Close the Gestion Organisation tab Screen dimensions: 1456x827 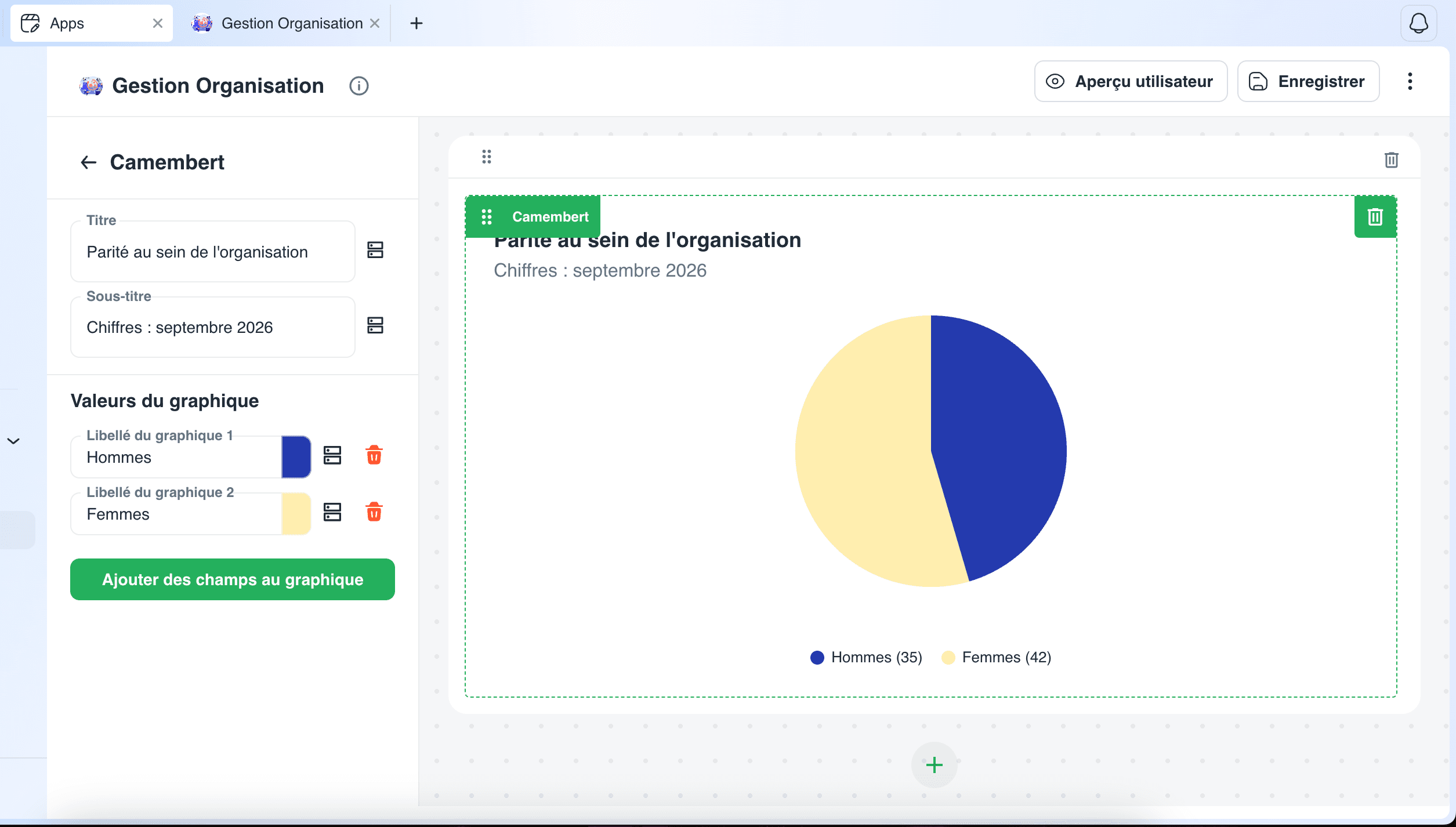(x=375, y=23)
